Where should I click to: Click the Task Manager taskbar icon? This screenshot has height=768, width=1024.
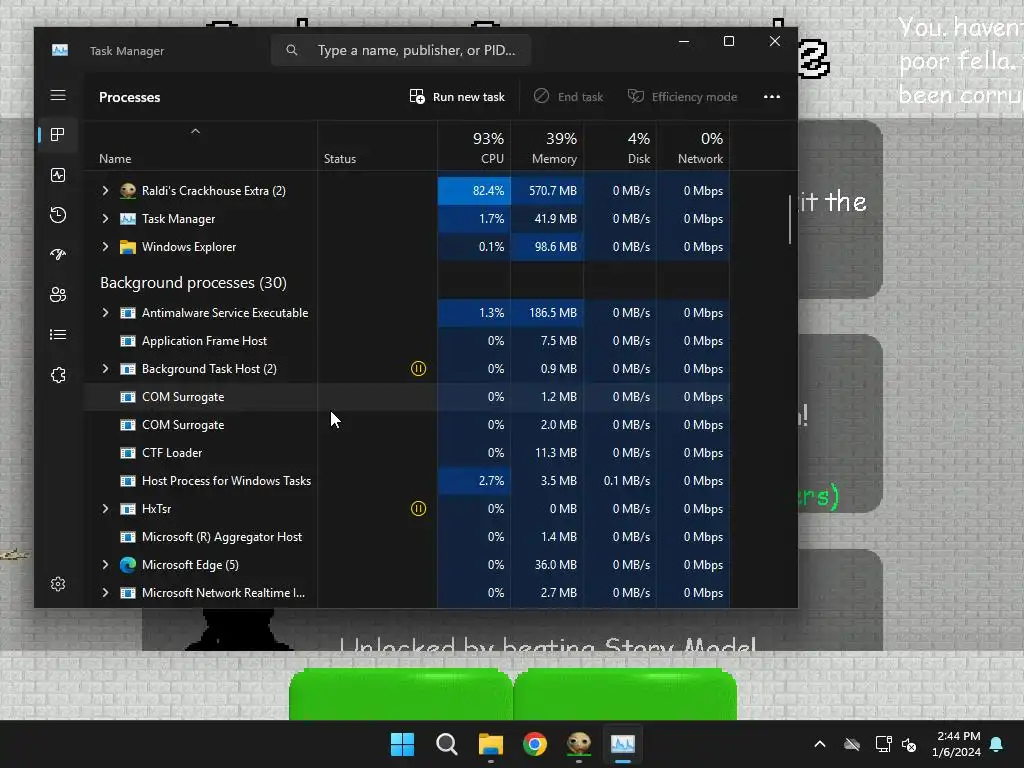622,744
